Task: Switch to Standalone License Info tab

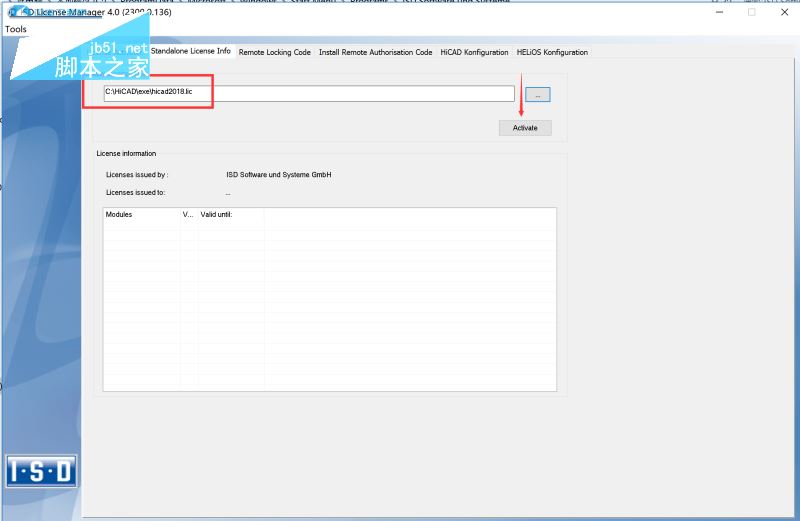Action: coord(191,51)
